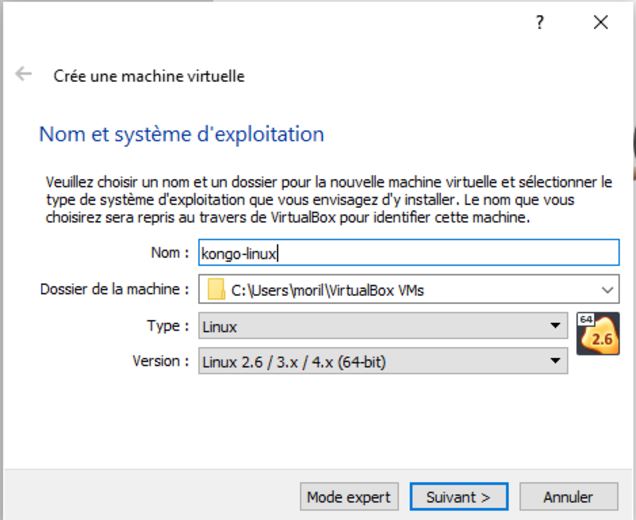Click the path text C:\Users\moril\VirtualBox VMs
Screen dimensions: 636x520
coord(327,291)
